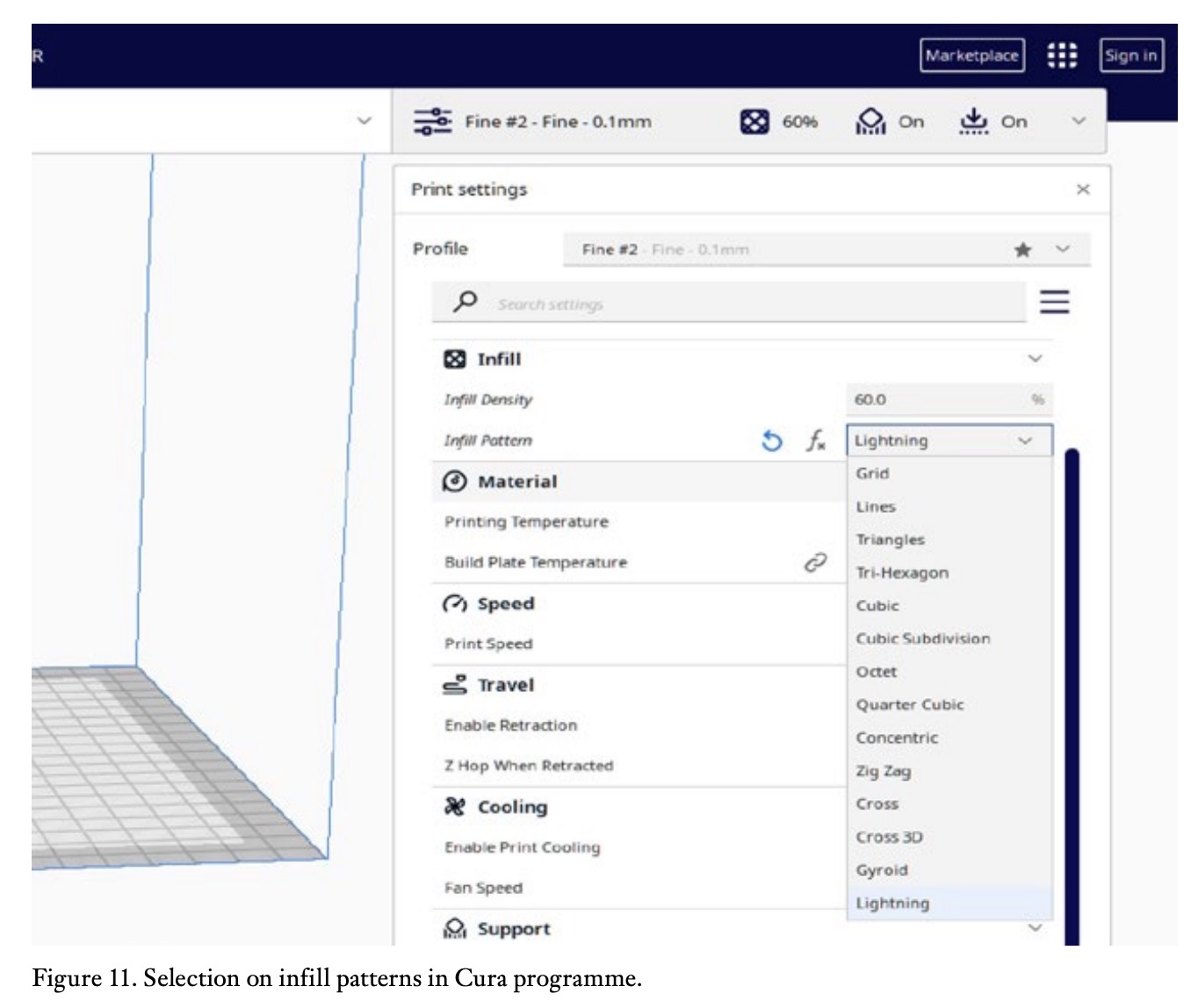This screenshot has height=1008, width=1191.
Task: Pick Tri-Hexagon in the pattern list
Action: click(902, 572)
